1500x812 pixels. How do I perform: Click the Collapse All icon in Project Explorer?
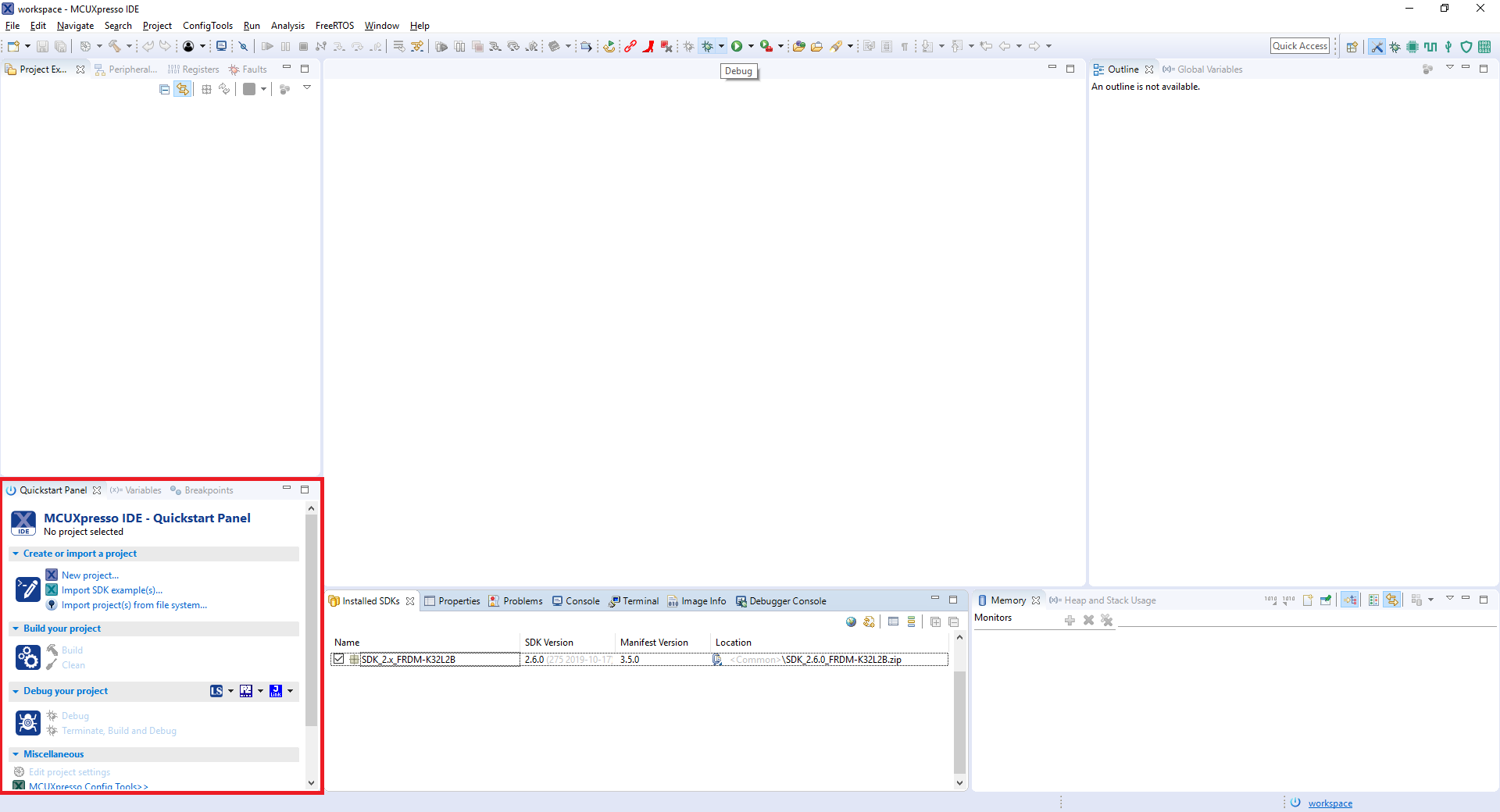(x=164, y=90)
